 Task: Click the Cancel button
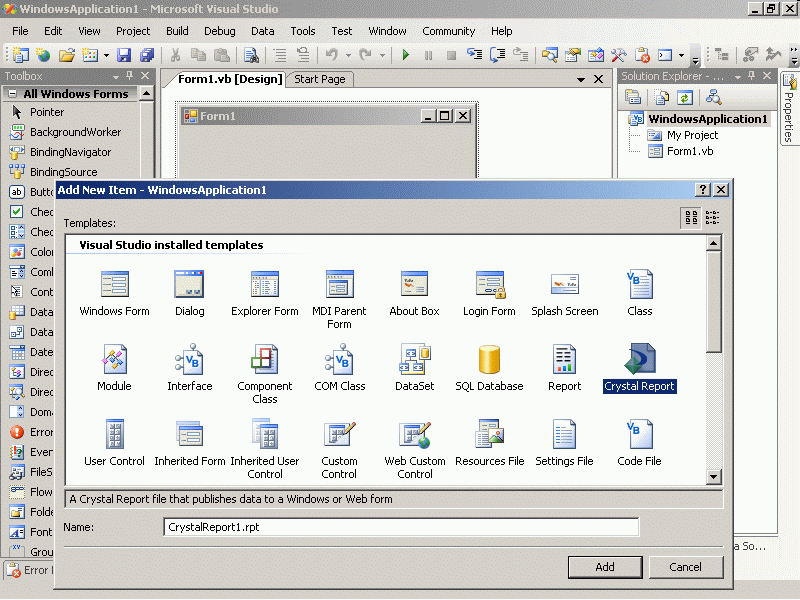click(x=685, y=567)
